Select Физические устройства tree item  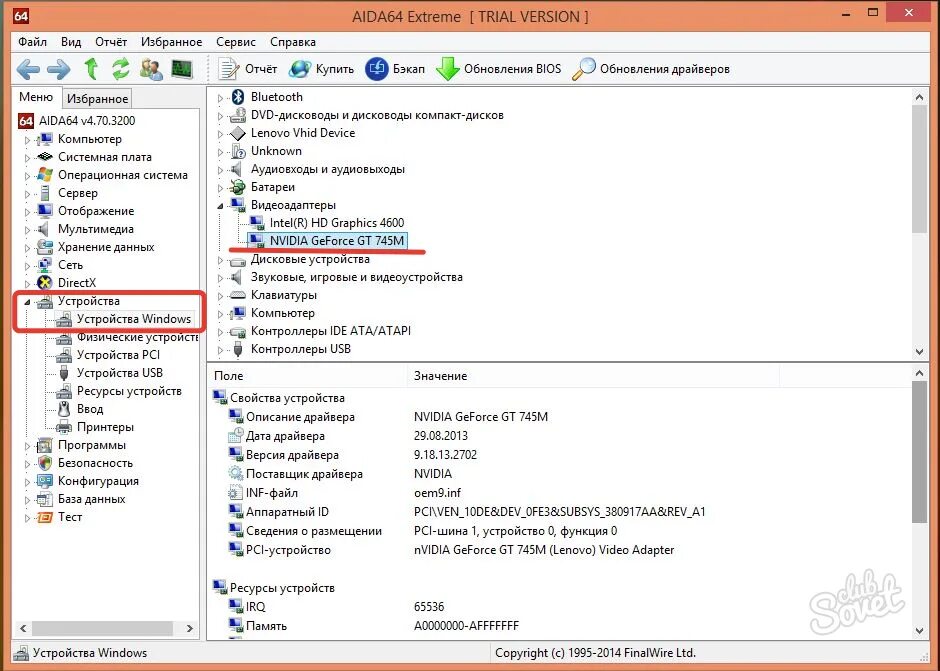point(137,337)
